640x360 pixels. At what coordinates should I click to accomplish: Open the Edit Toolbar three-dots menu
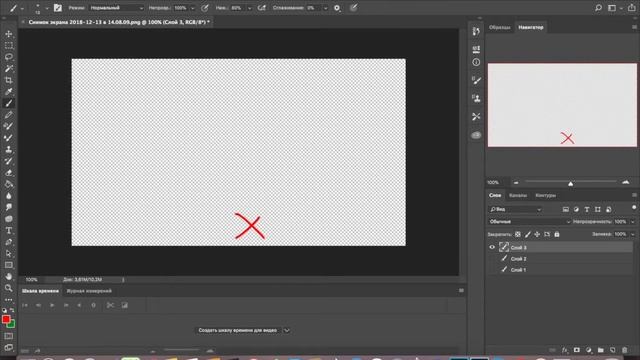[x=9, y=299]
